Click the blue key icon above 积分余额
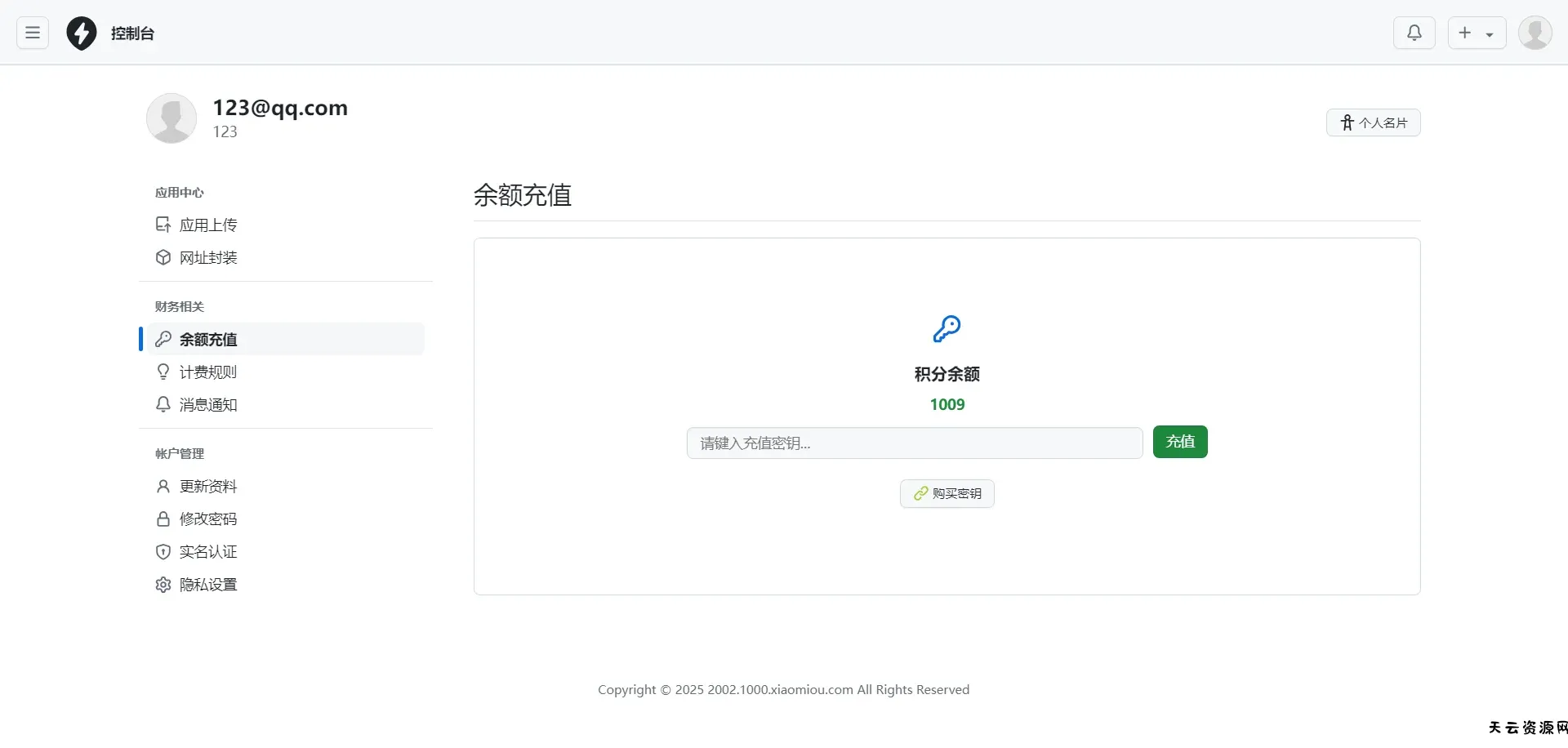The image size is (1568, 748). (x=947, y=329)
